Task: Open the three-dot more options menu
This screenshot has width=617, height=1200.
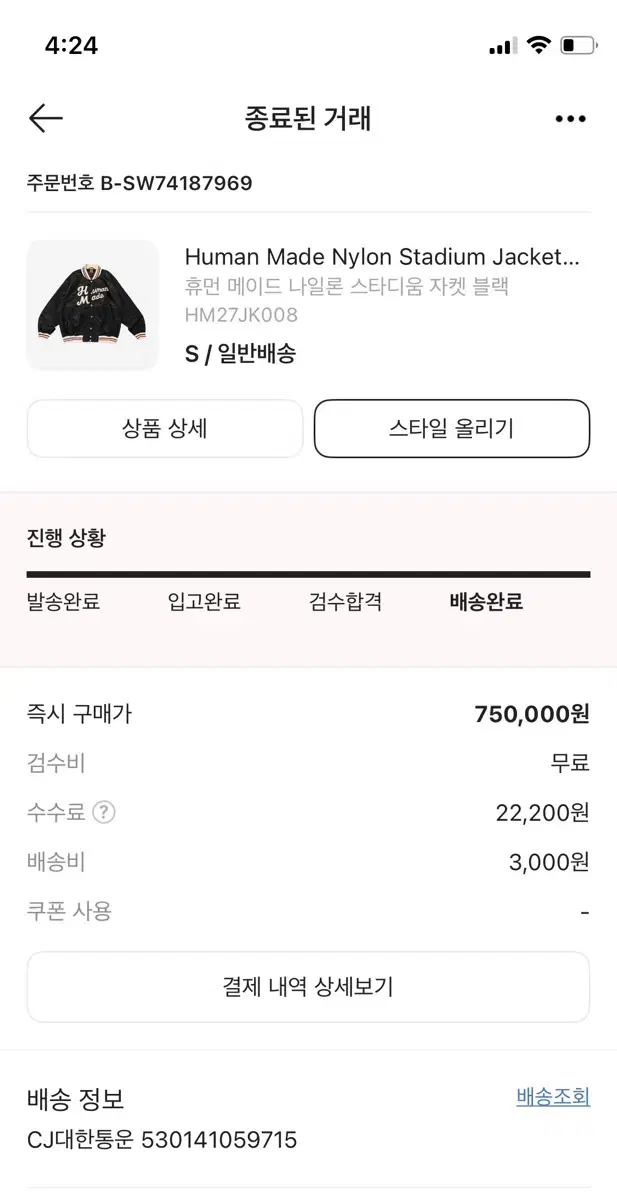Action: click(x=570, y=118)
